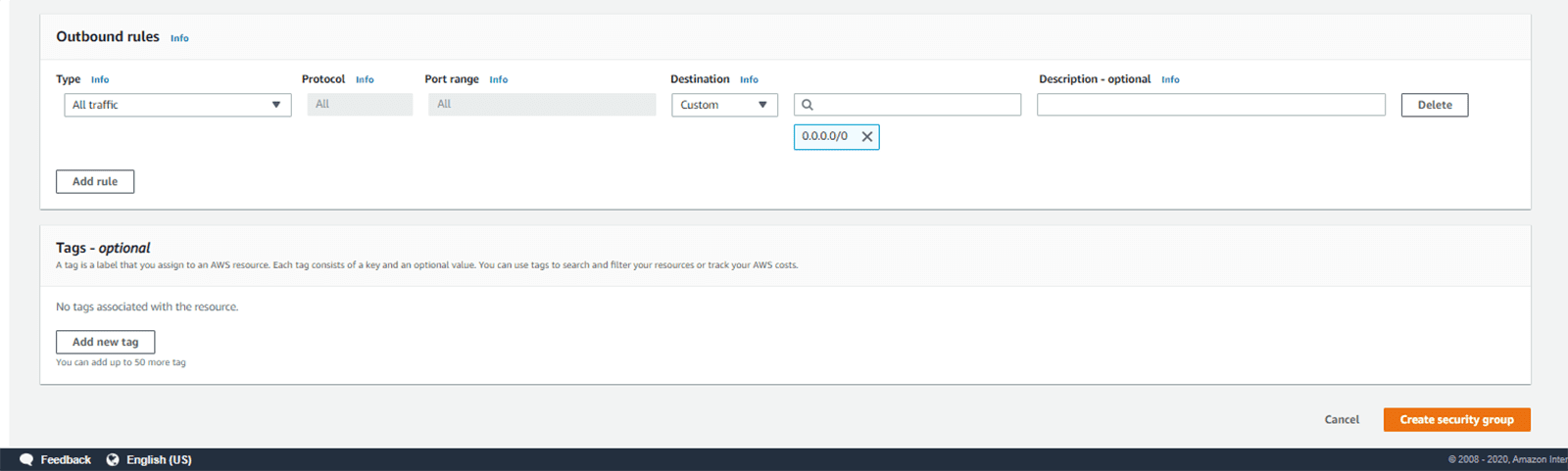Screen dimensions: 1568x471
Task: Open Info link beside Port range
Action: 499,79
